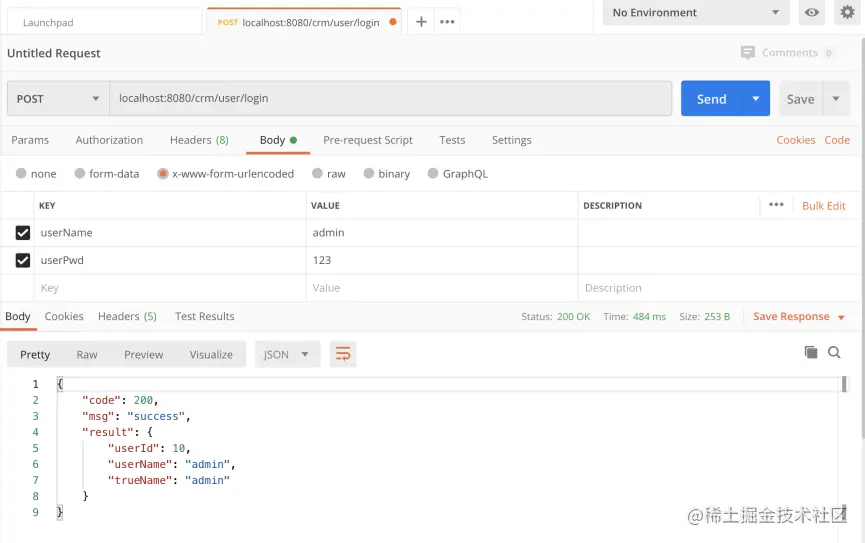Viewport: 865px width, 543px height.
Task: Open the Code snippet link
Action: (837, 140)
